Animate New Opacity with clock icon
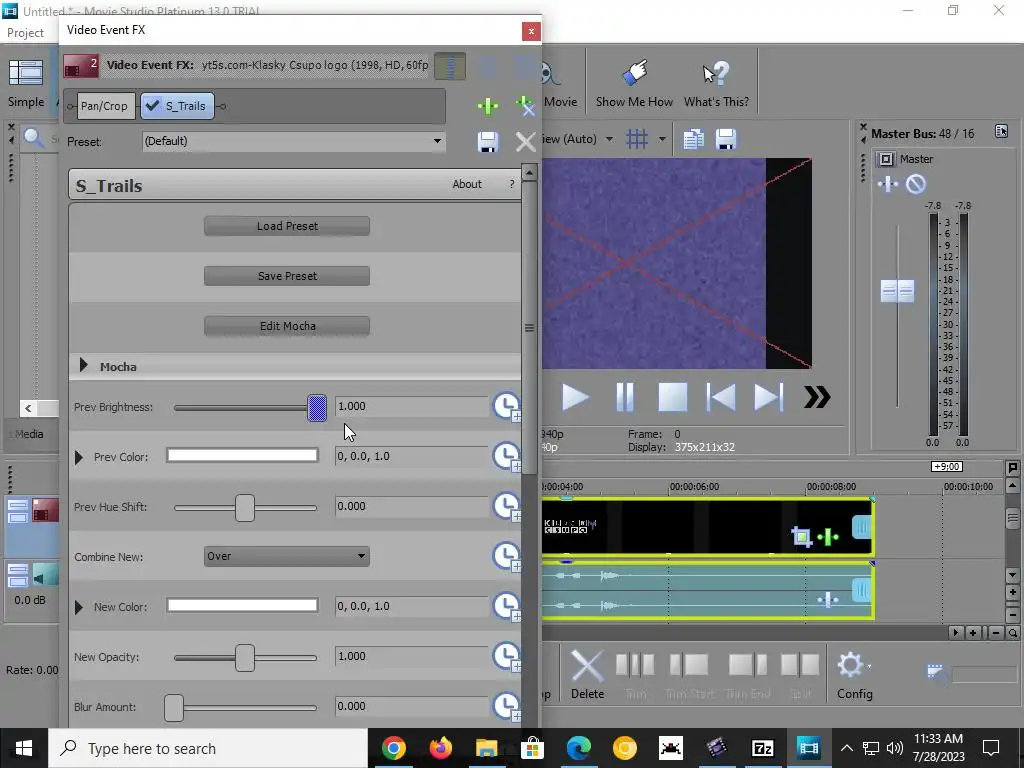Screen dimensions: 1024x768 click(x=506, y=656)
